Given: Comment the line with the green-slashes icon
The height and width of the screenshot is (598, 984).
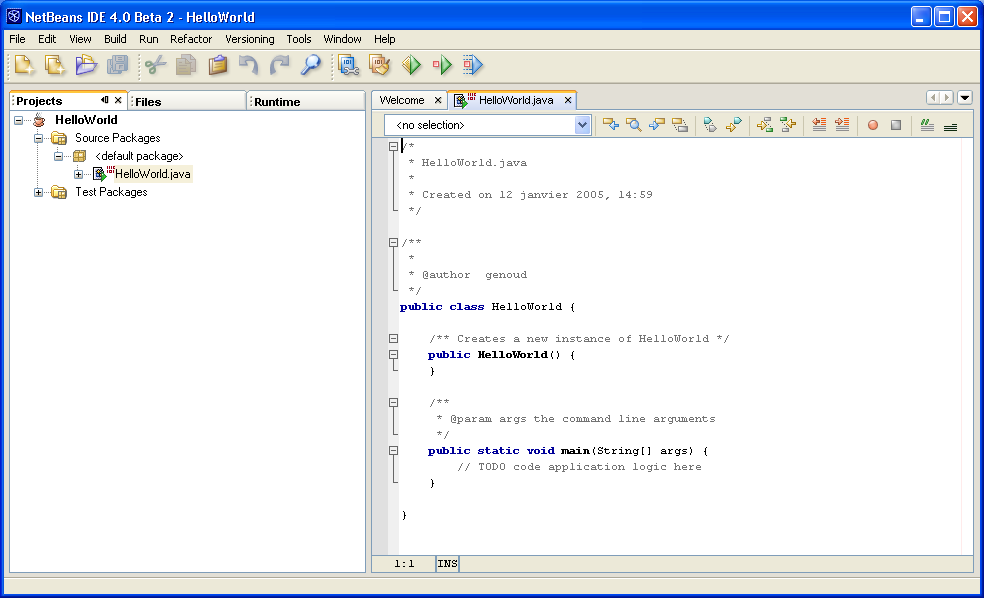Looking at the screenshot, I should point(927,125).
